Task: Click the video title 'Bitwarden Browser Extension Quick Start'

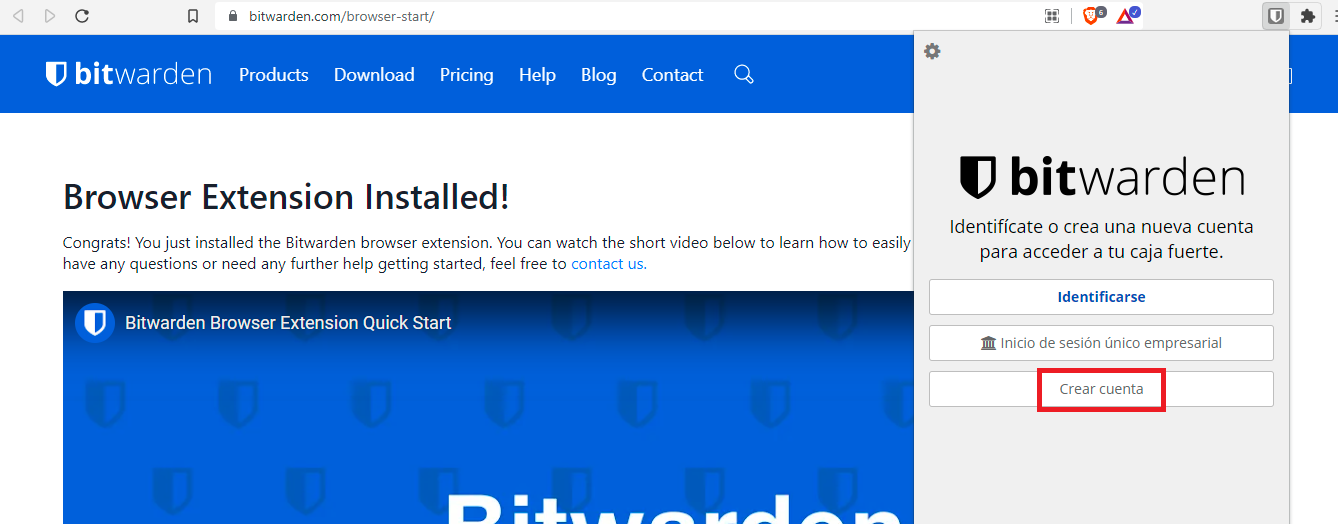Action: pos(288,323)
